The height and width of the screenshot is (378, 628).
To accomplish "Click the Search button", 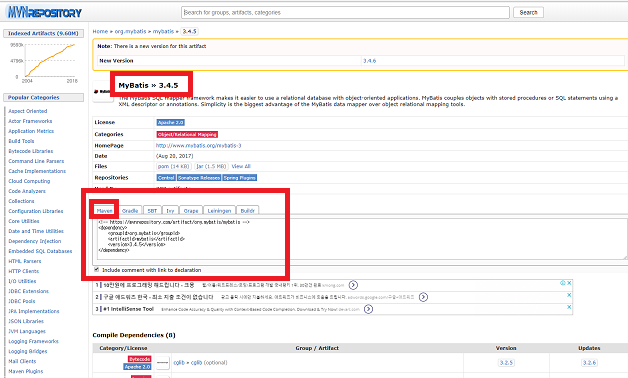I will click(528, 12).
